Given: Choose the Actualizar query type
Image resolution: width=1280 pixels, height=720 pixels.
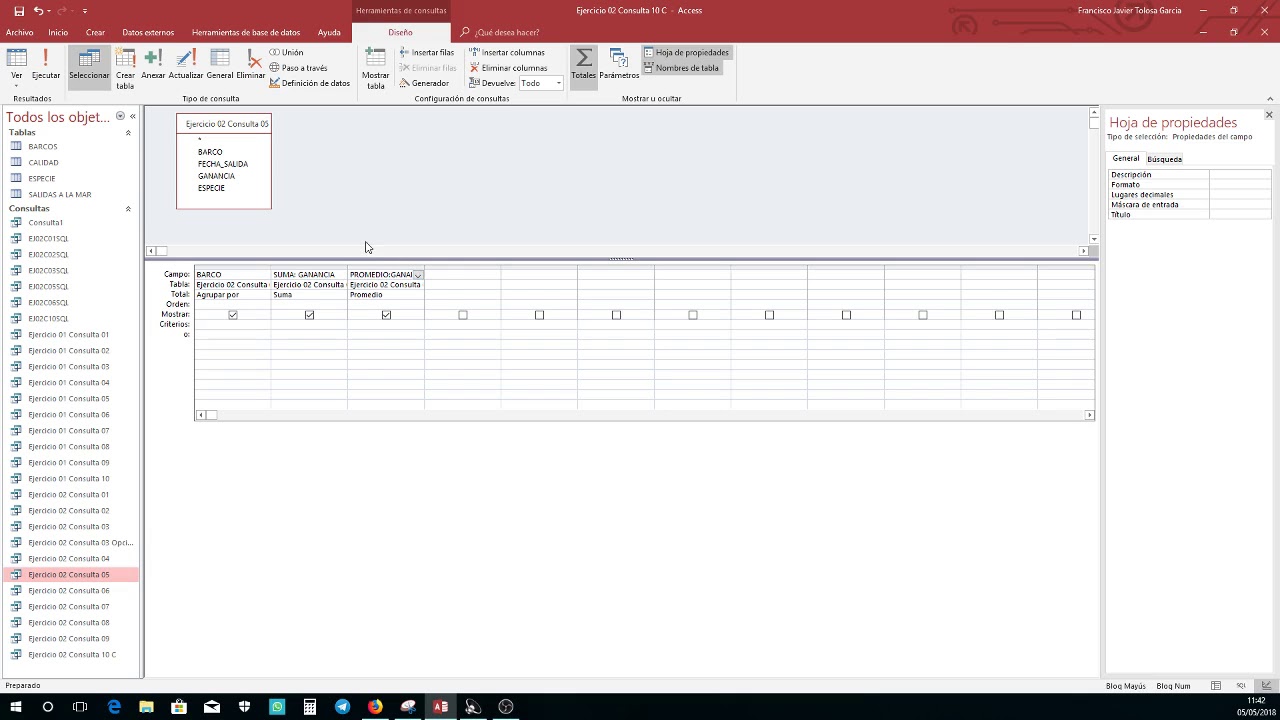Looking at the screenshot, I should pyautogui.click(x=186, y=65).
